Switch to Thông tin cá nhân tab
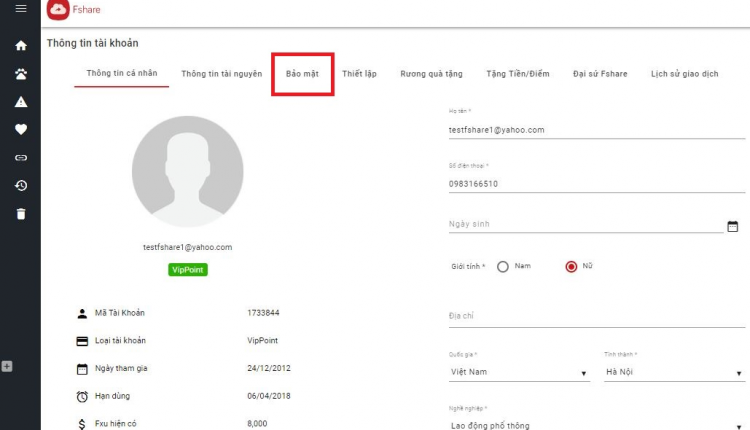This screenshot has width=750, height=430. pyautogui.click(x=121, y=73)
